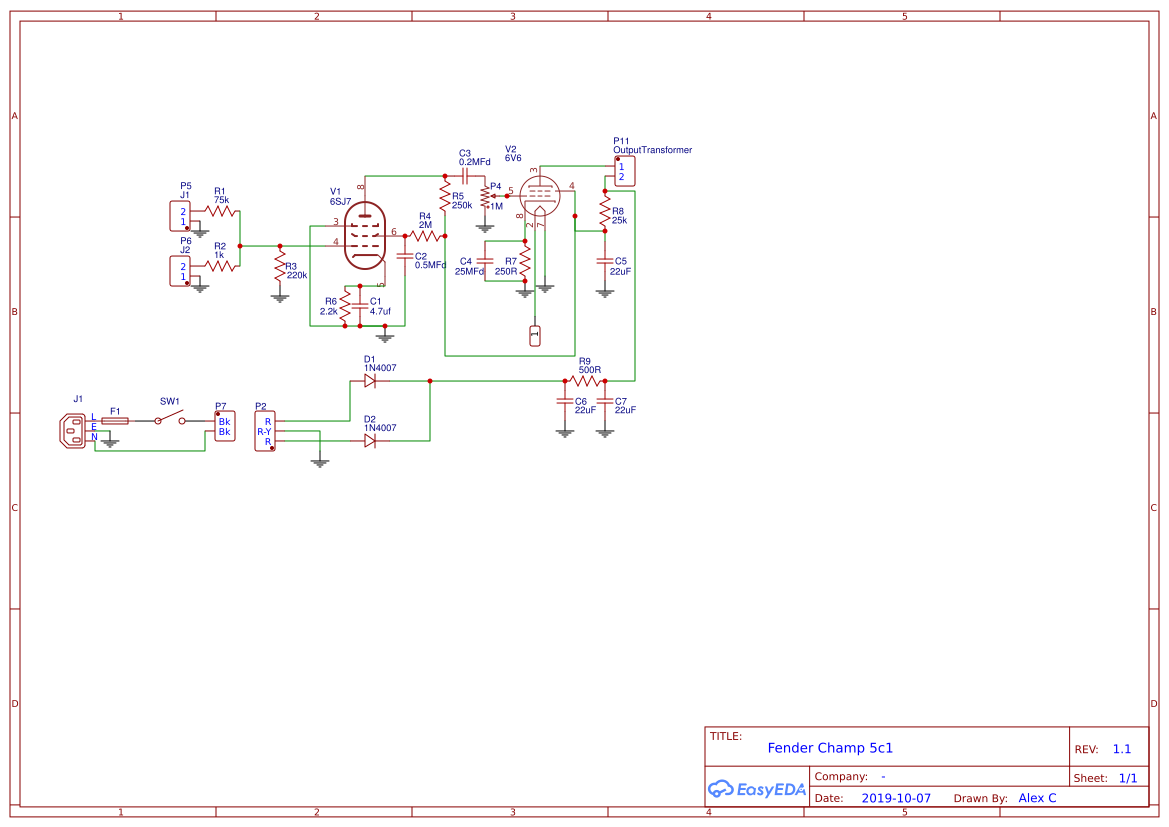This screenshot has height=827, width=1169.
Task: Select the SW1 power switch symbol
Action: [170, 418]
